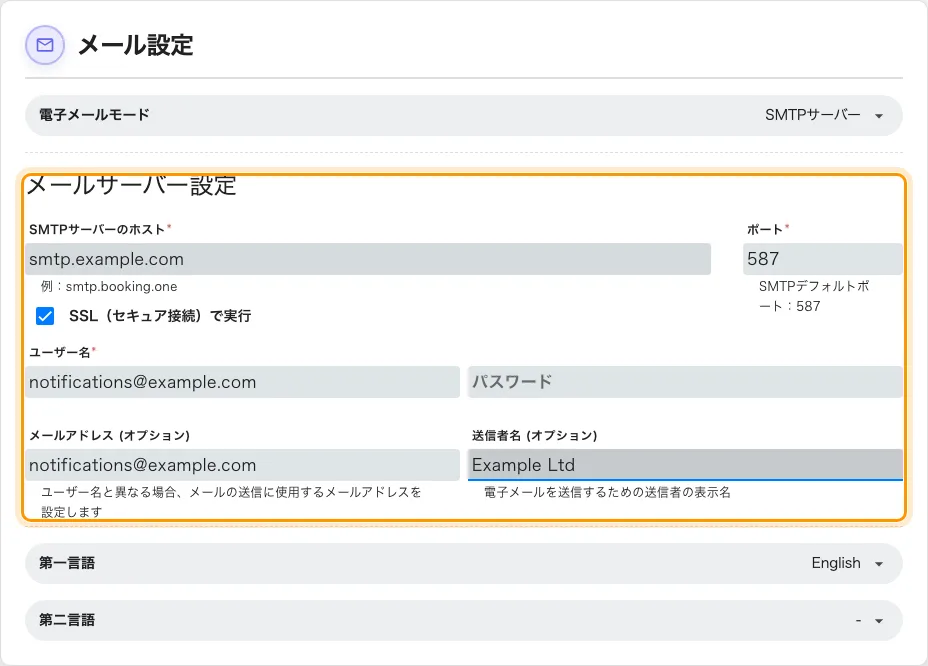
Task: Click the パスワード input field
Action: [x=685, y=382]
